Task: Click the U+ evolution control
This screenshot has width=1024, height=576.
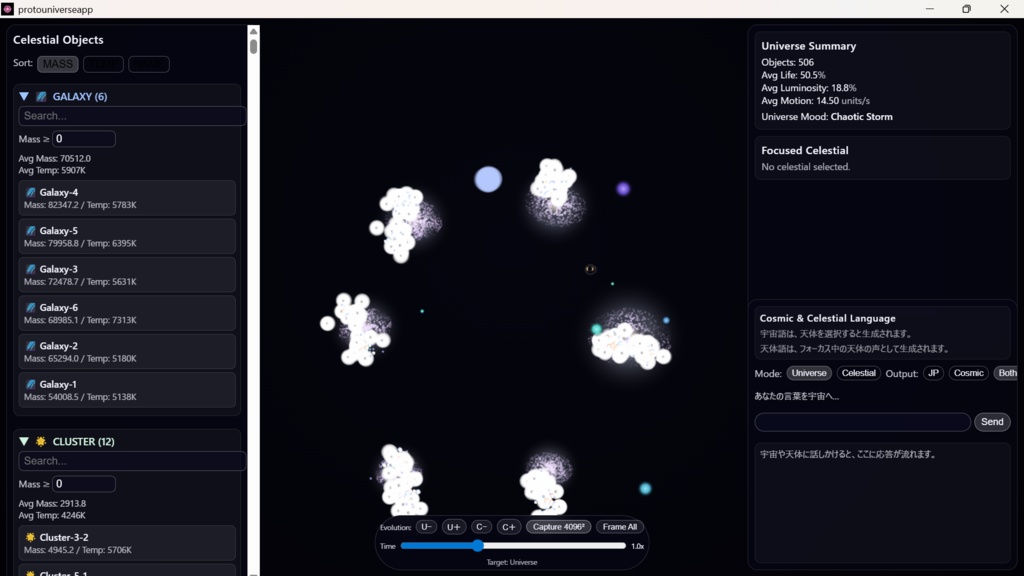Action: tap(453, 526)
